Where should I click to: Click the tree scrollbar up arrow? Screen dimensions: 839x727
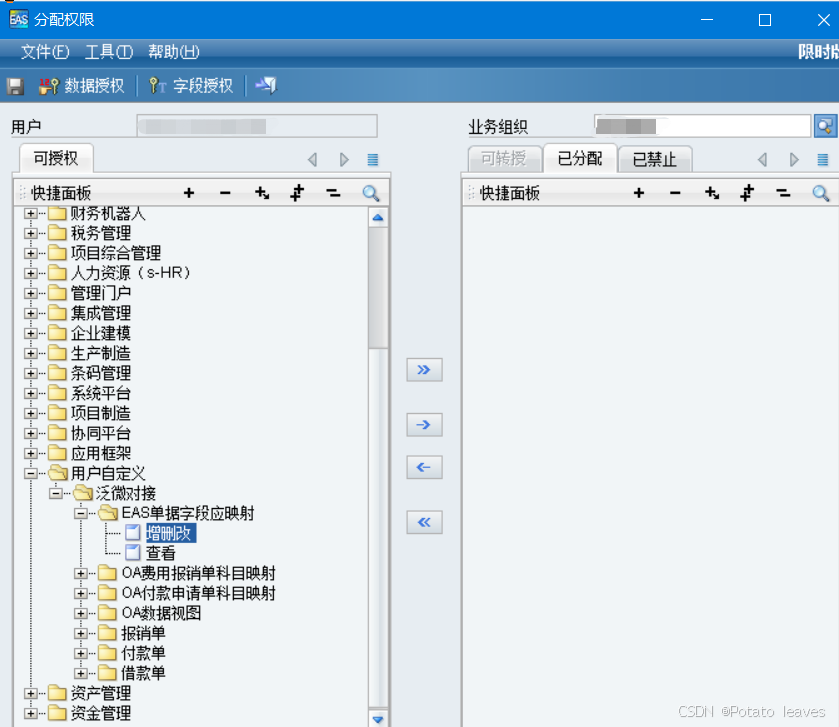(x=378, y=218)
